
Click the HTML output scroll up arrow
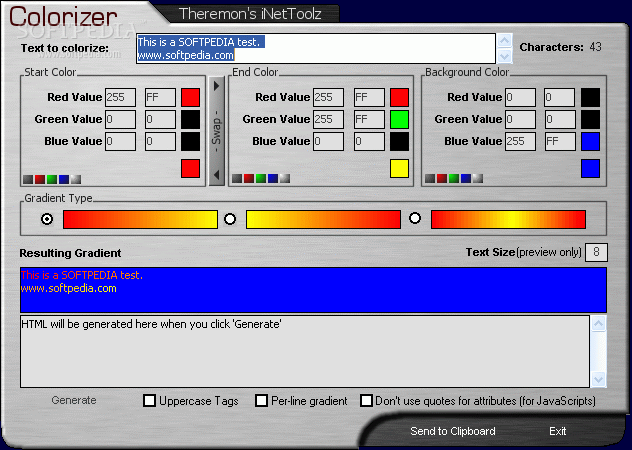pyautogui.click(x=599, y=324)
